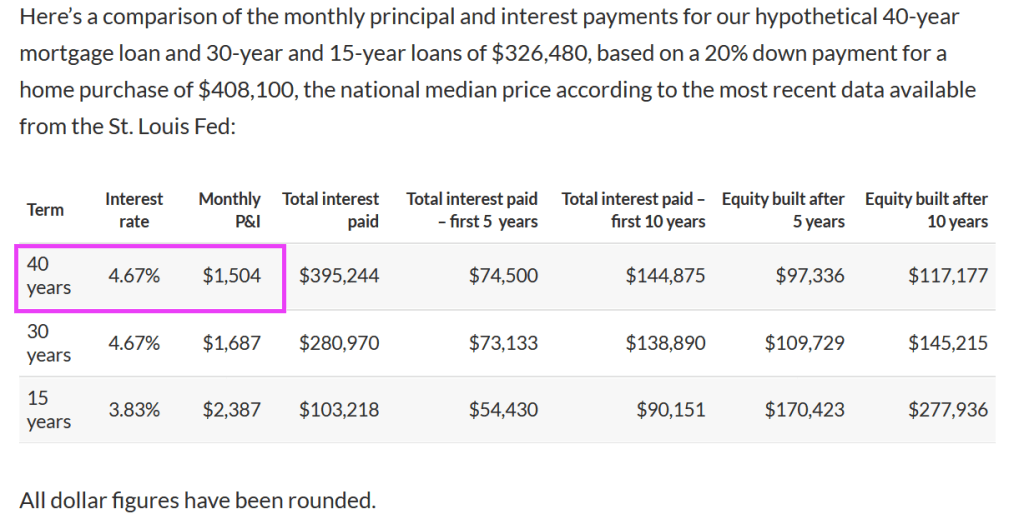Image resolution: width=1024 pixels, height=519 pixels.
Task: Click the $395,244 total interest cell
Action: [339, 276]
